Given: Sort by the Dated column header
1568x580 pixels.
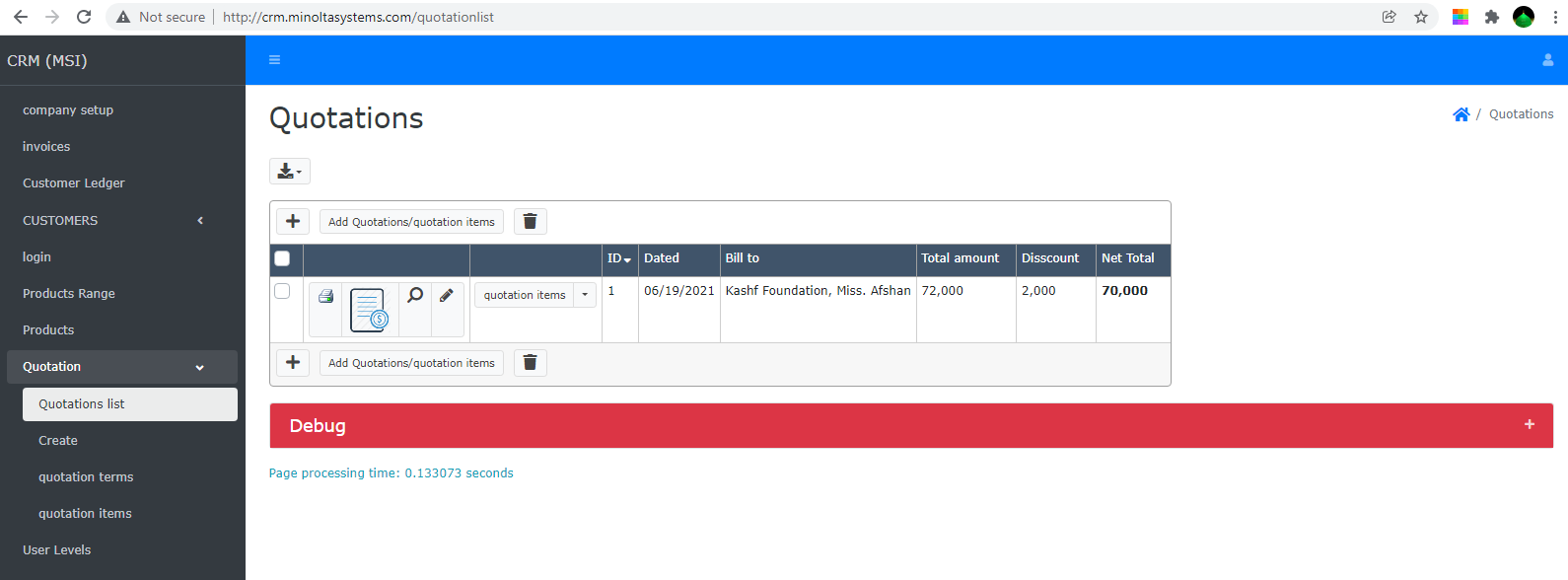Looking at the screenshot, I should point(662,258).
